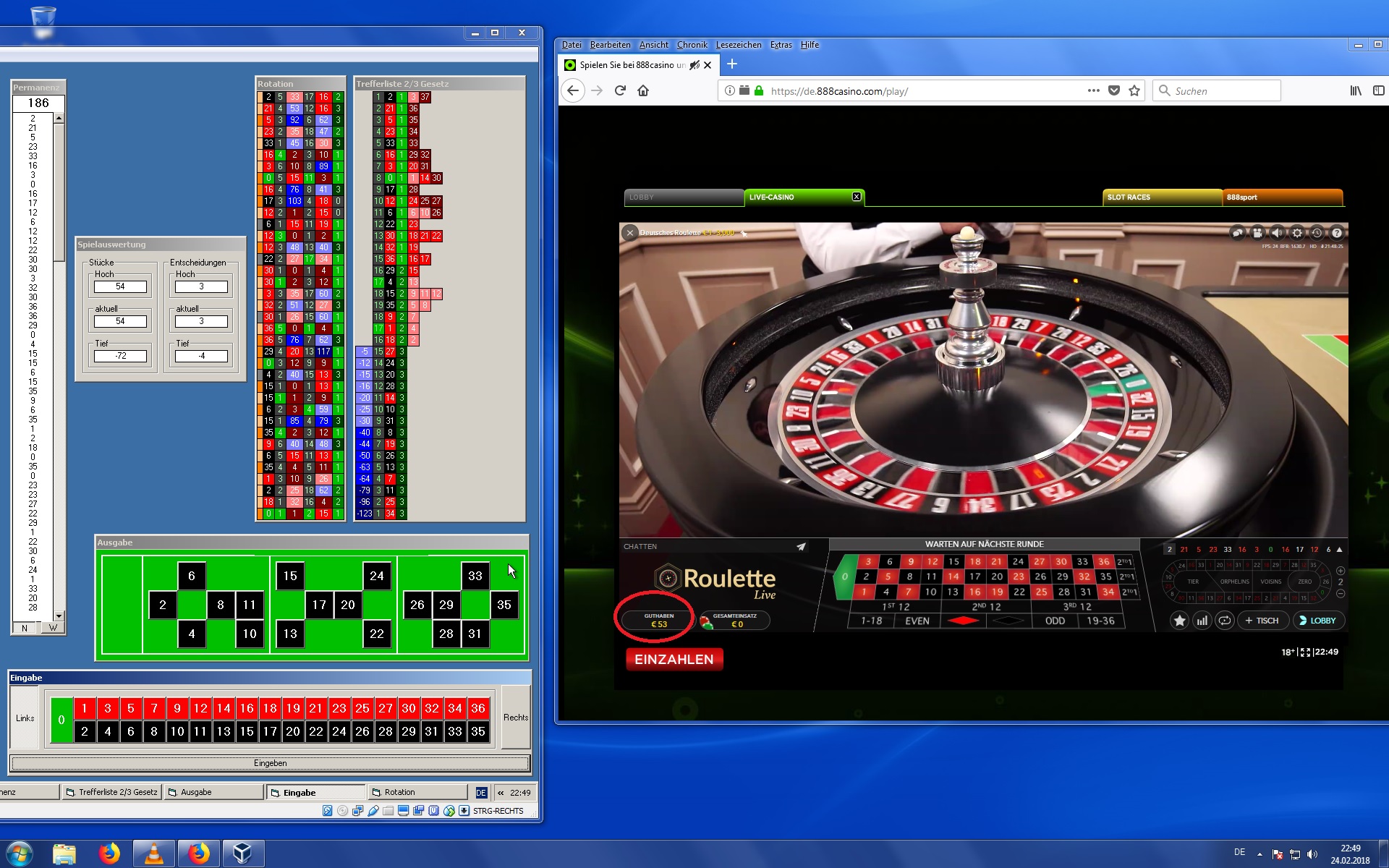The image size is (1389, 868).
Task: Toggle fullscreen icon beside the clock
Action: [x=1305, y=652]
